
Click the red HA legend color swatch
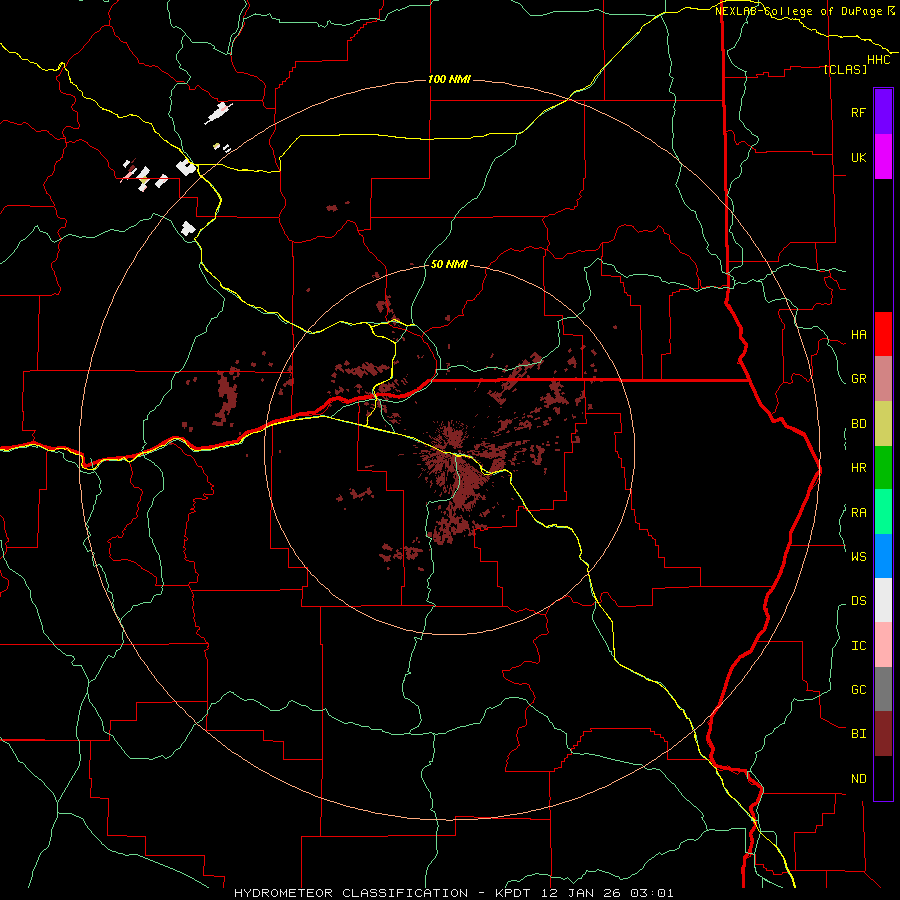(x=883, y=334)
